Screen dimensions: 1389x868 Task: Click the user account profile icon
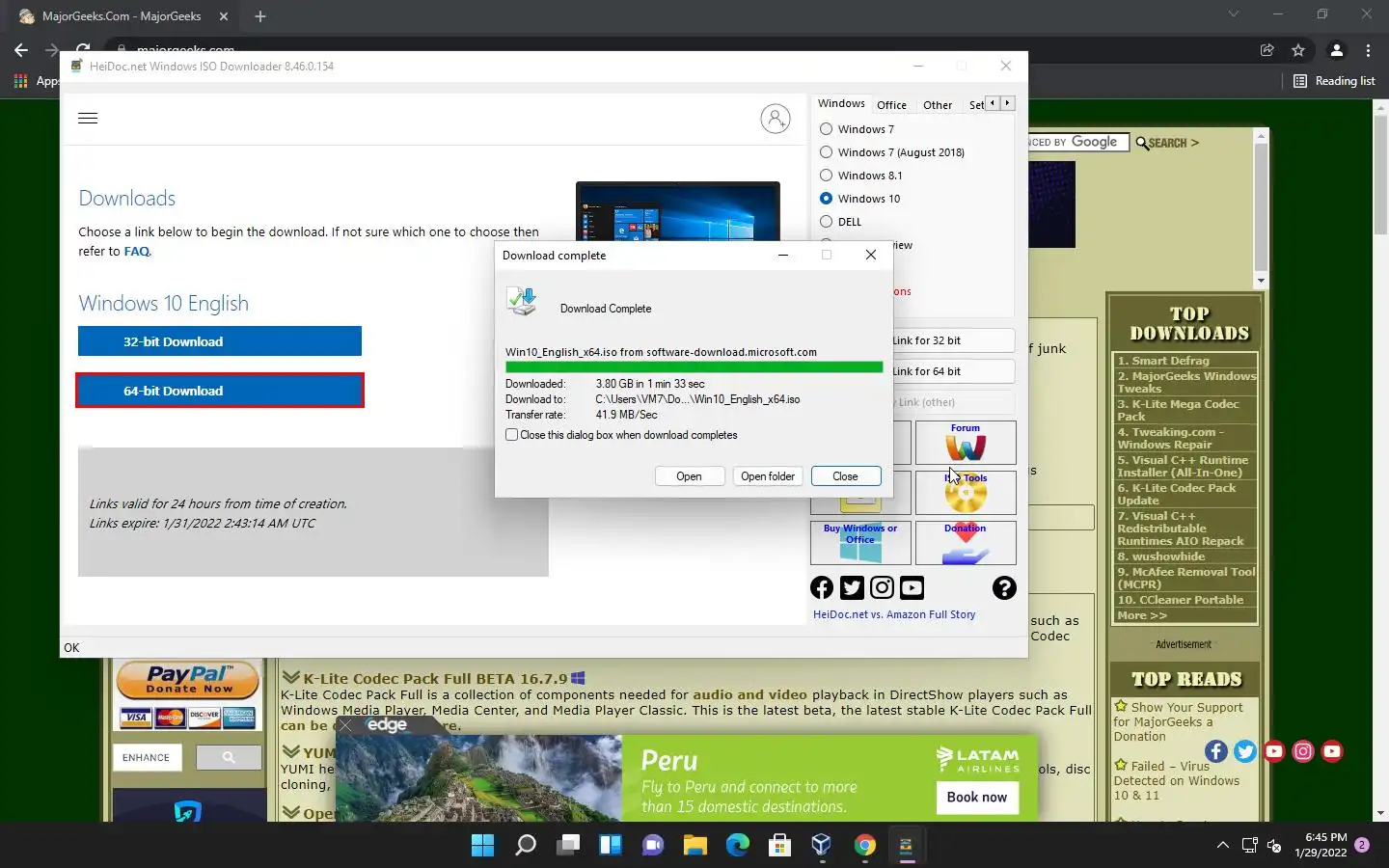(x=776, y=119)
